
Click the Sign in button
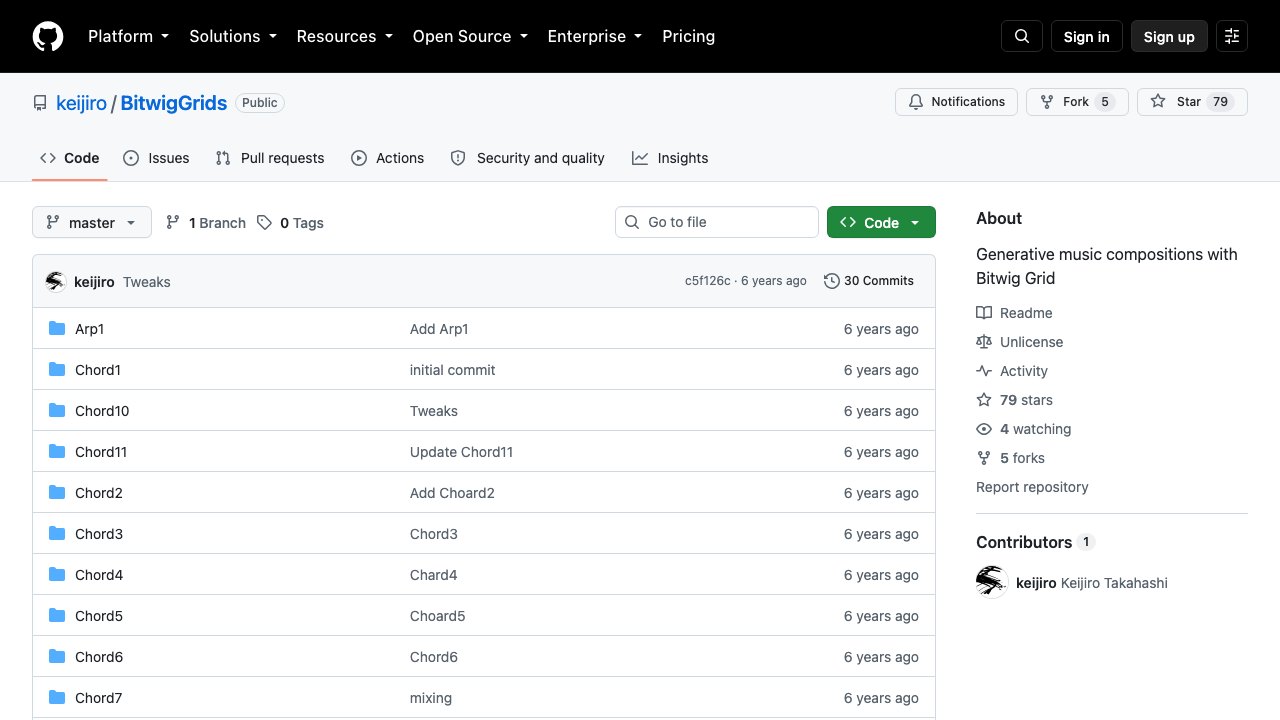pos(1087,36)
